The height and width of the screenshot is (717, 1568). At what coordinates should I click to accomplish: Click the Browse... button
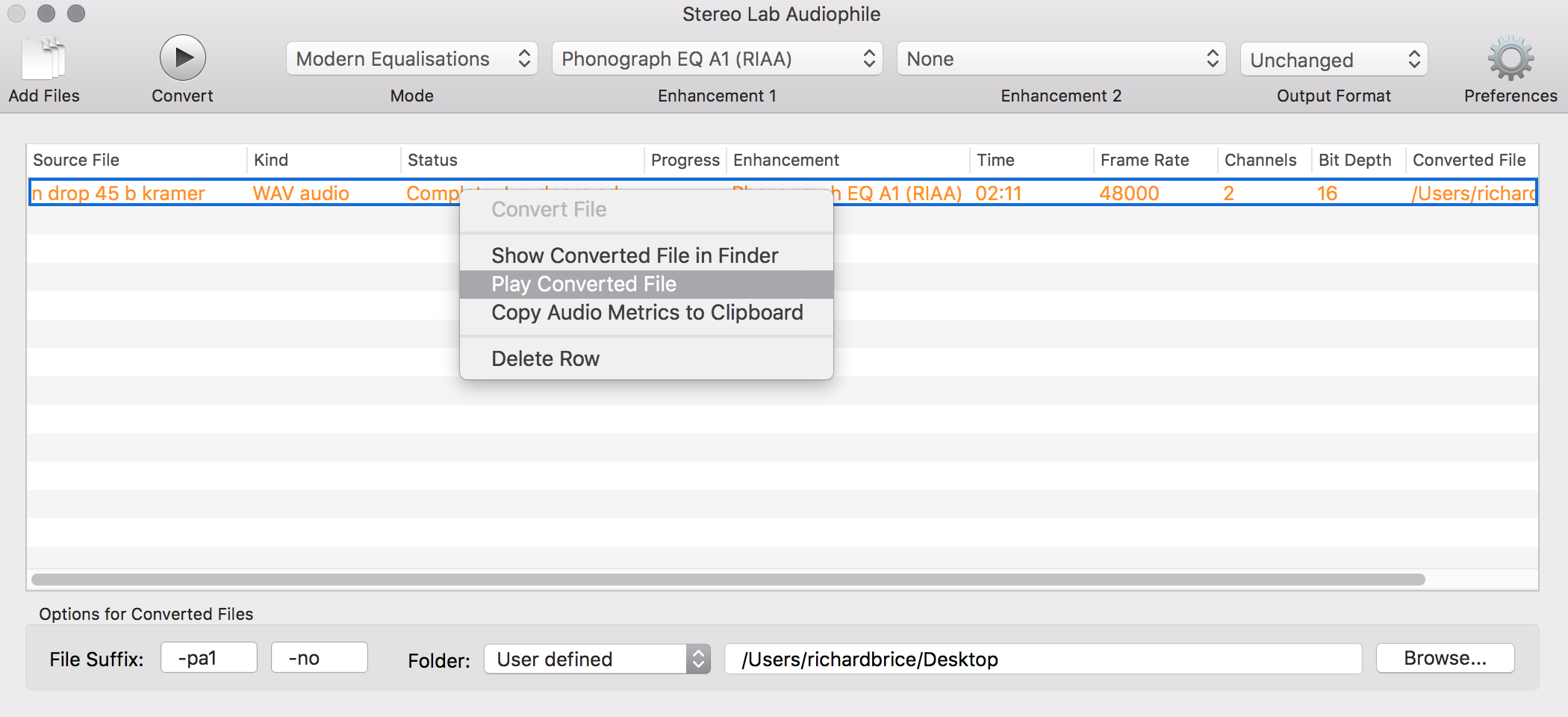pos(1445,658)
